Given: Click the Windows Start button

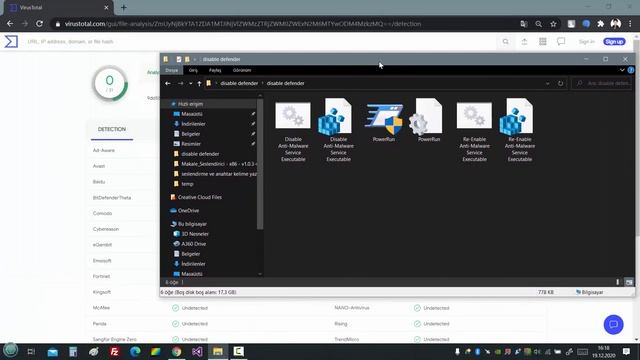Looking at the screenshot, I should pos(11,351).
